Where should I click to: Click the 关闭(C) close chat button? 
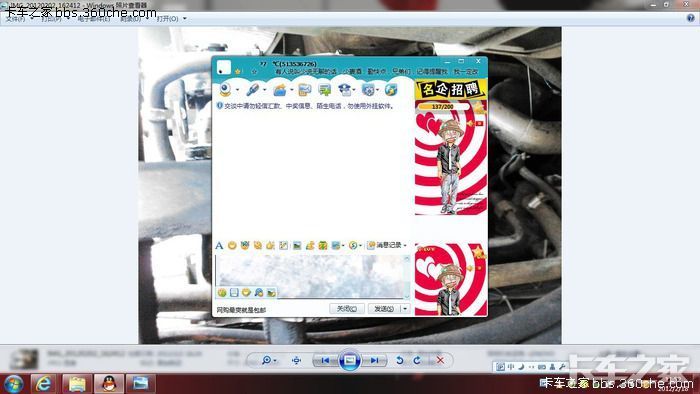tap(347, 308)
